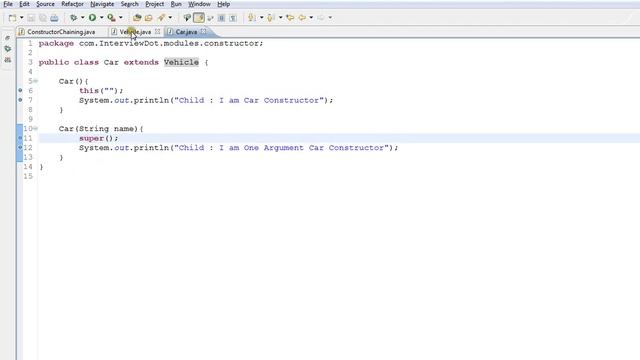Open the Edit menu
This screenshot has height=360, width=640.
click(x=24, y=4)
